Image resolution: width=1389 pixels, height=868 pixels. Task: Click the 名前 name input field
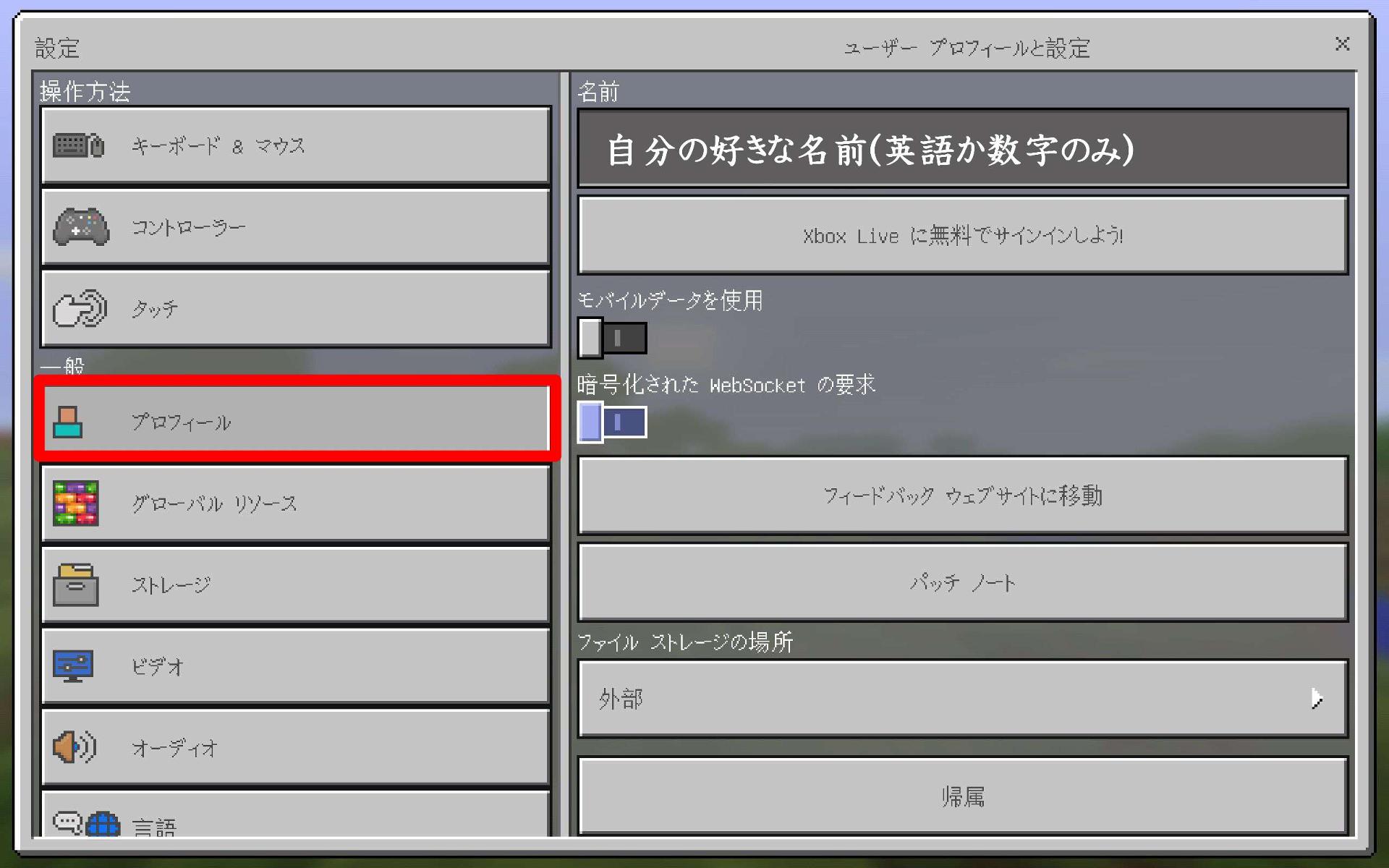(963, 148)
